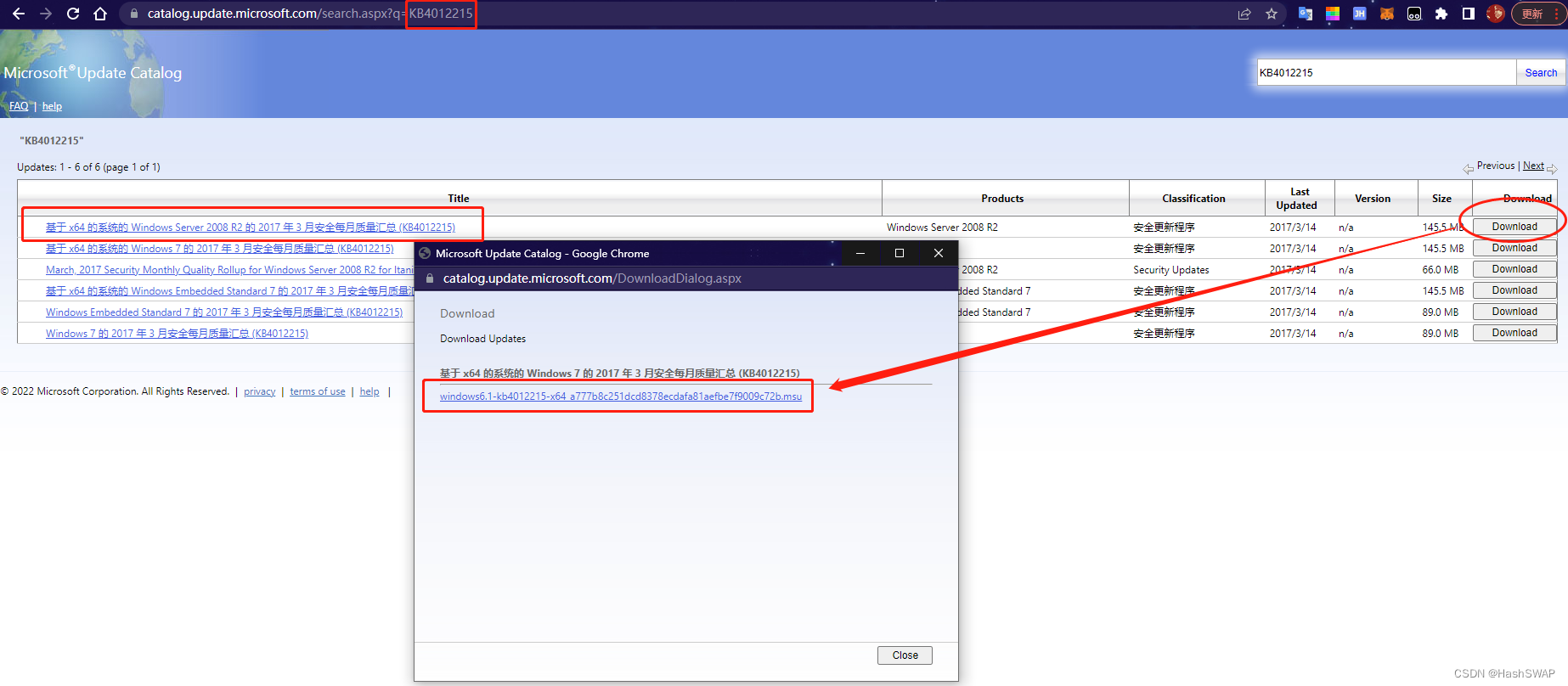
Task: Open the privacy footer link
Action: pyautogui.click(x=259, y=391)
